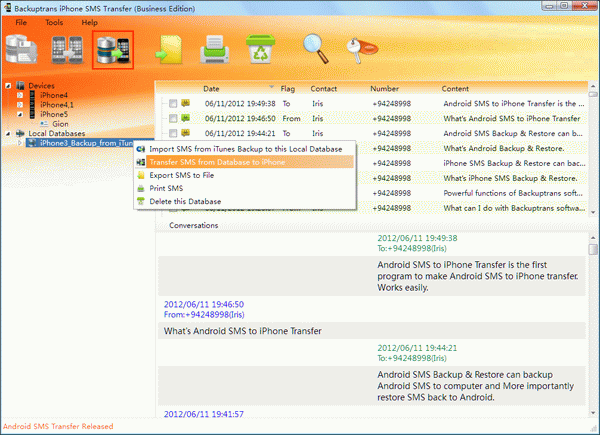This screenshot has width=600, height=435.
Task: Click the green printer toolbar icon
Action: click(215, 49)
